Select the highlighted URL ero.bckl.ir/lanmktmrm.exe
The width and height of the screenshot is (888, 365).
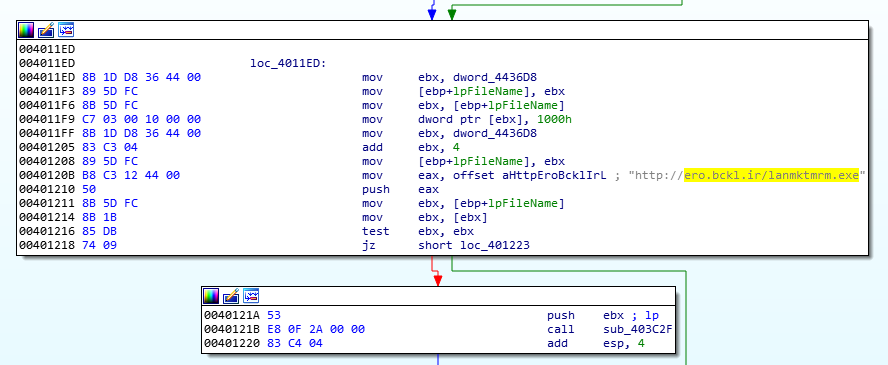coord(771,175)
